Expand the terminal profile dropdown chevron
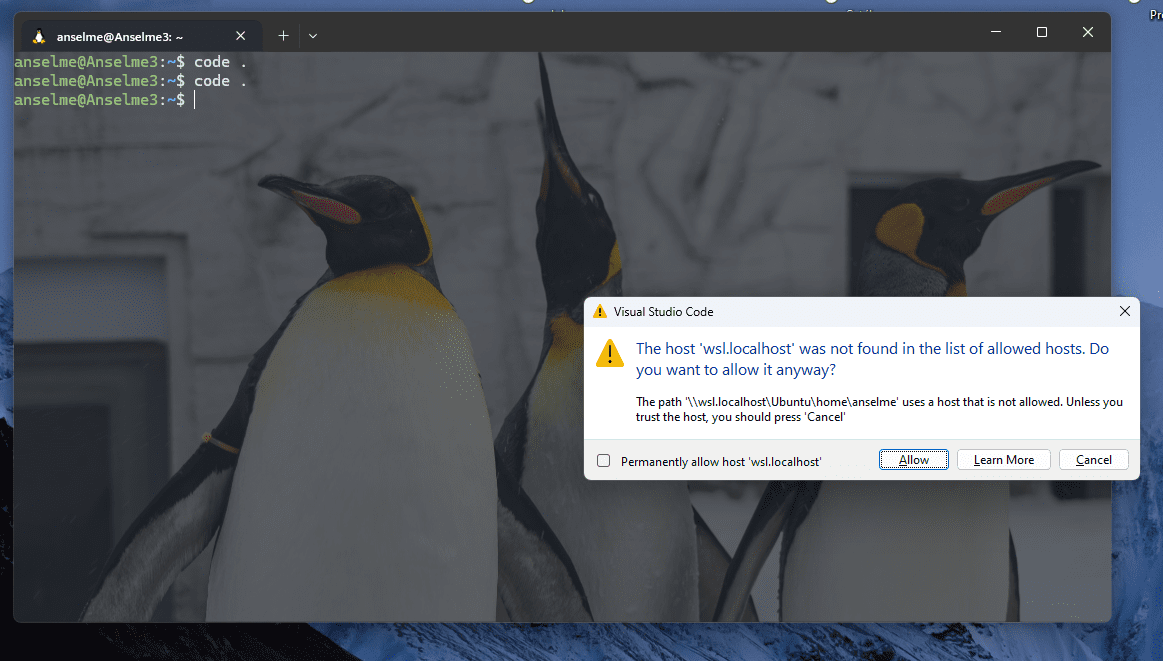 coord(313,36)
